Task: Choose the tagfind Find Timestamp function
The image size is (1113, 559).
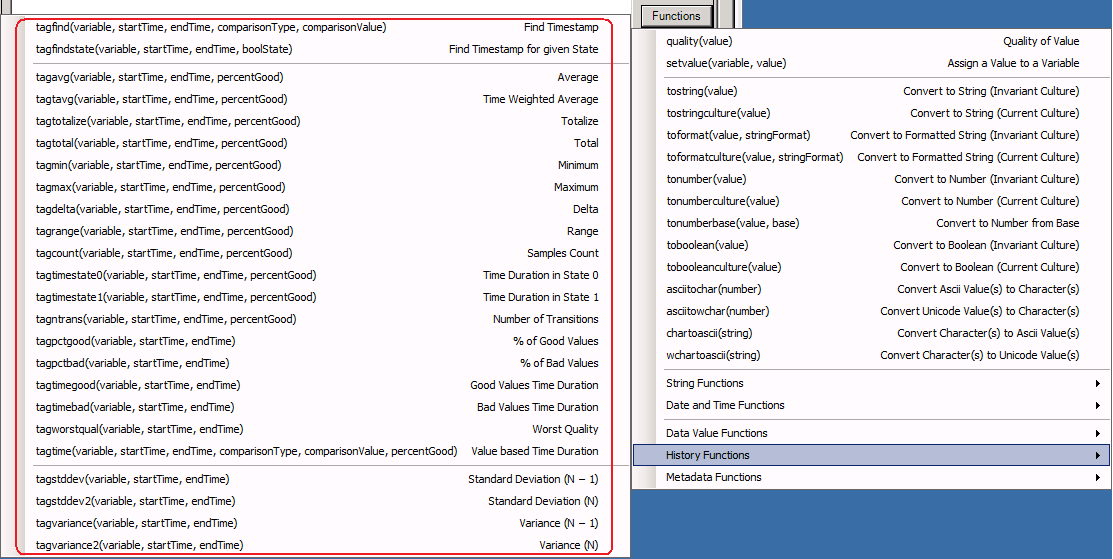Action: click(316, 27)
